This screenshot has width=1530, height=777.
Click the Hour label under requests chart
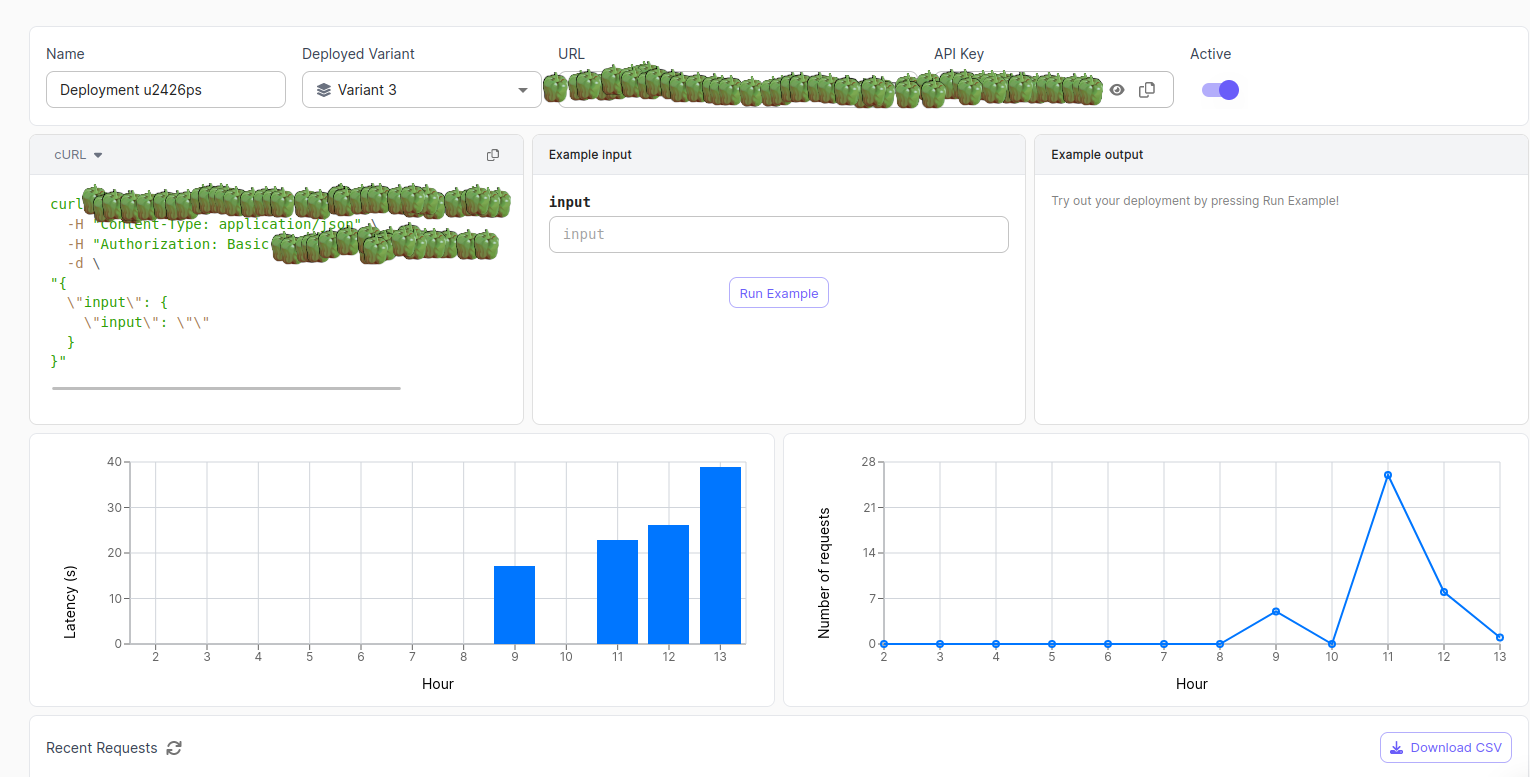(1192, 684)
